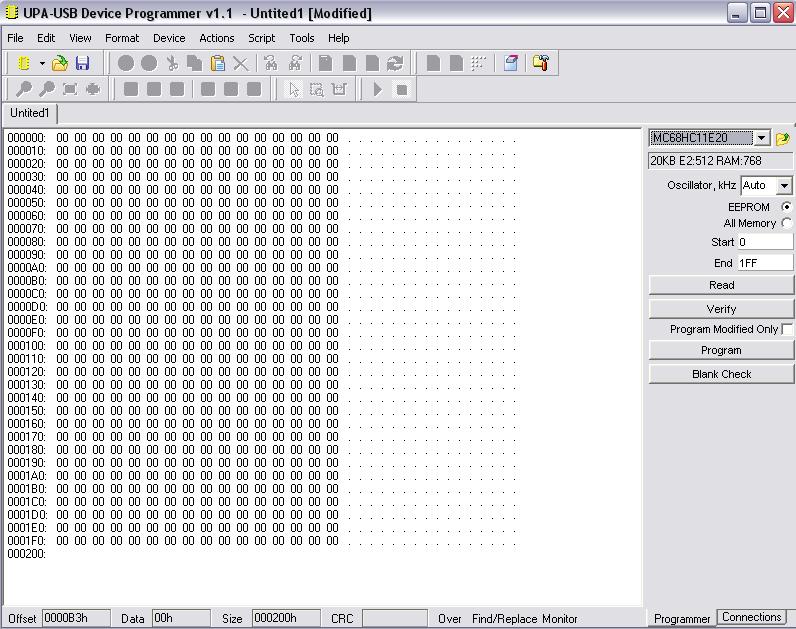This screenshot has width=796, height=629.
Task: Click the Start address field
Action: [x=765, y=242]
